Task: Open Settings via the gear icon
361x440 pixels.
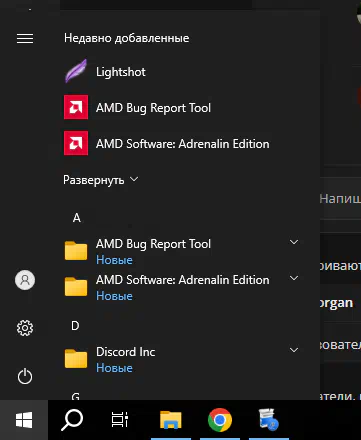Action: [x=25, y=328]
